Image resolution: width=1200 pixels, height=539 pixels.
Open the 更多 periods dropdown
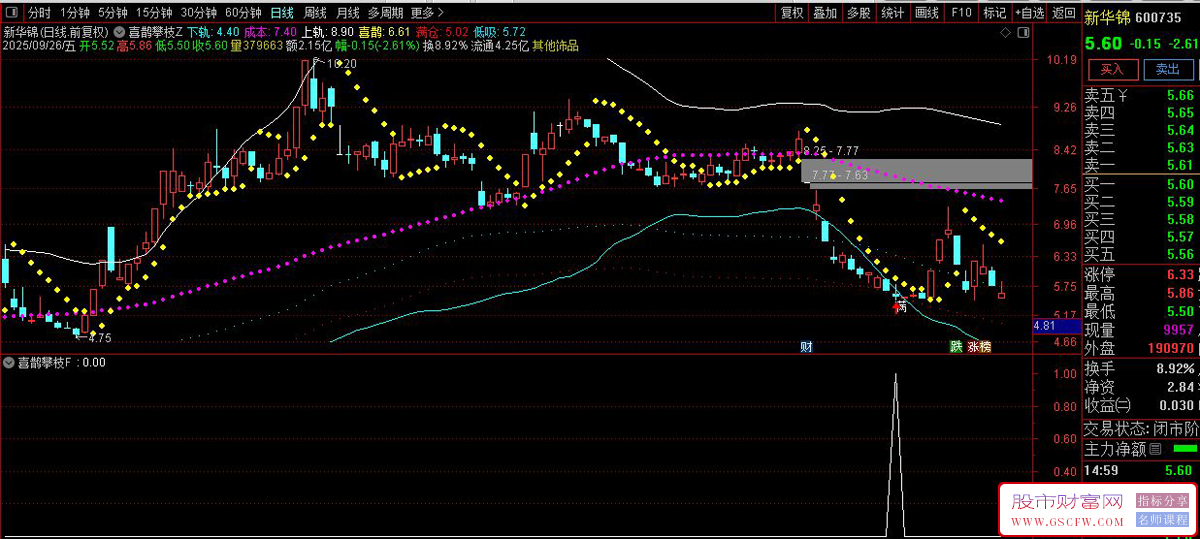[x=427, y=13]
